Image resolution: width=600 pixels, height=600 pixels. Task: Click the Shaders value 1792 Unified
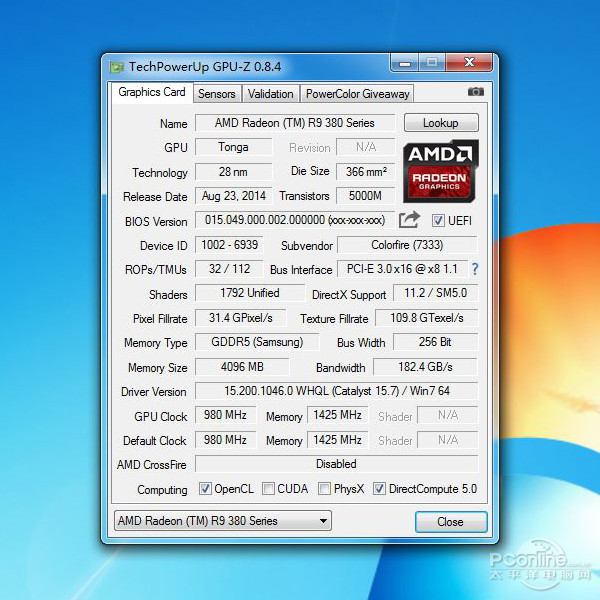250,293
